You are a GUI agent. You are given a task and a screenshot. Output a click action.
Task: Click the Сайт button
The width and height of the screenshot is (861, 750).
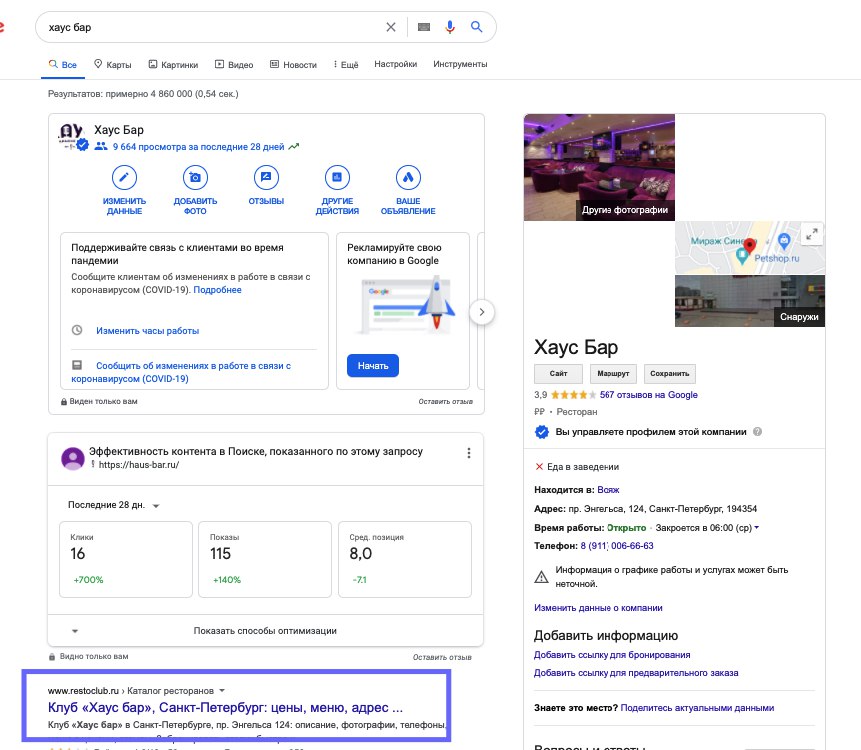point(558,373)
